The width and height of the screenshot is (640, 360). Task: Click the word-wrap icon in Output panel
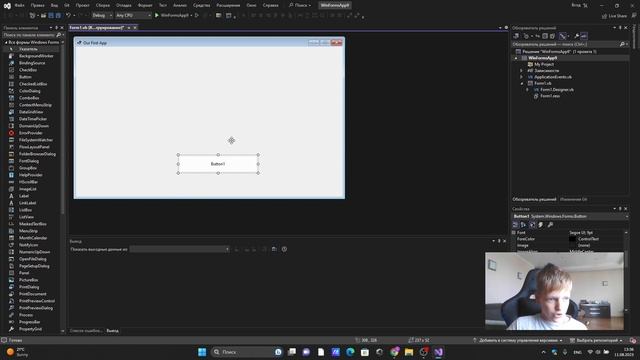[x=274, y=249]
